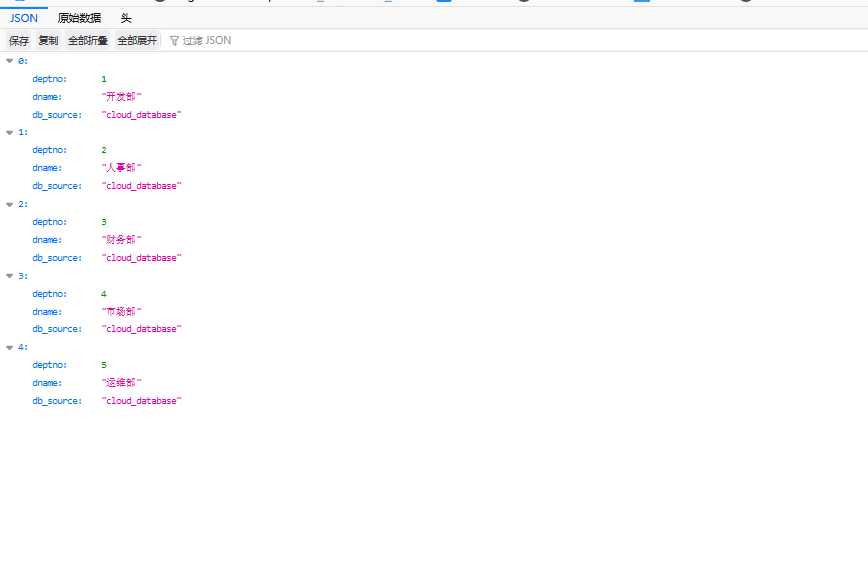Select dname key of item 2

click(x=47, y=240)
